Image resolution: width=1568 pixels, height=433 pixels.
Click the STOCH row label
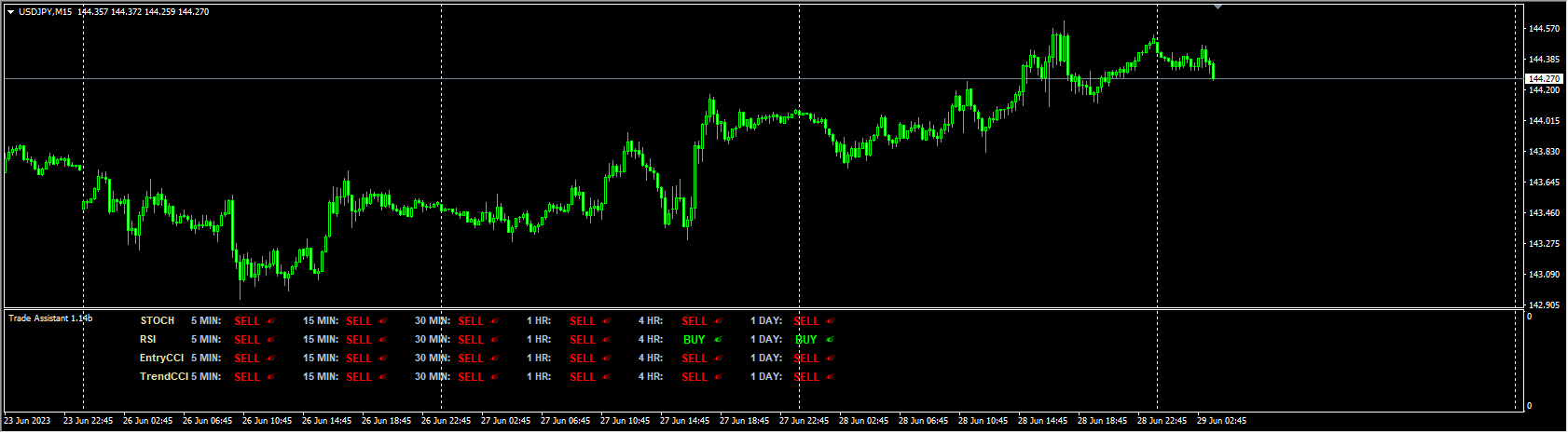click(x=158, y=321)
